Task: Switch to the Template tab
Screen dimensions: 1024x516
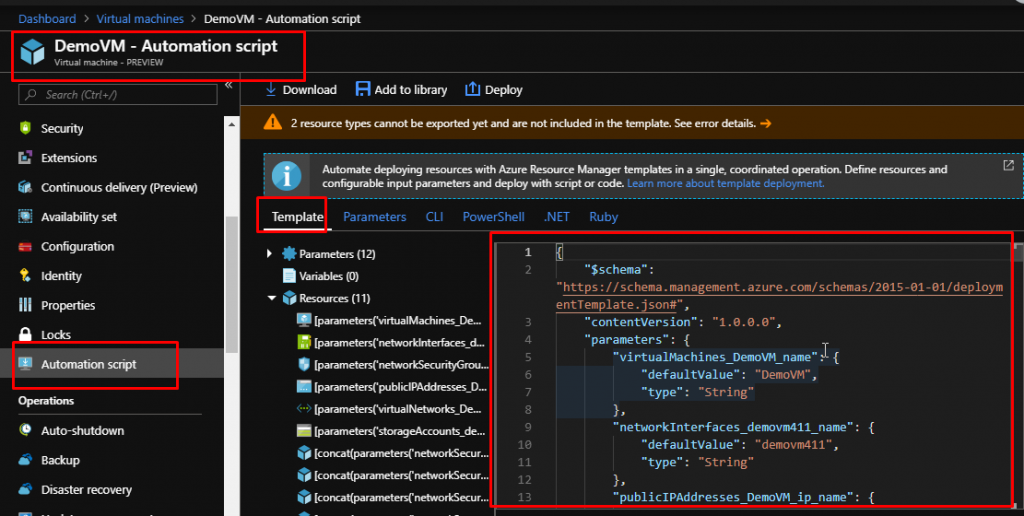Action: pos(297,217)
